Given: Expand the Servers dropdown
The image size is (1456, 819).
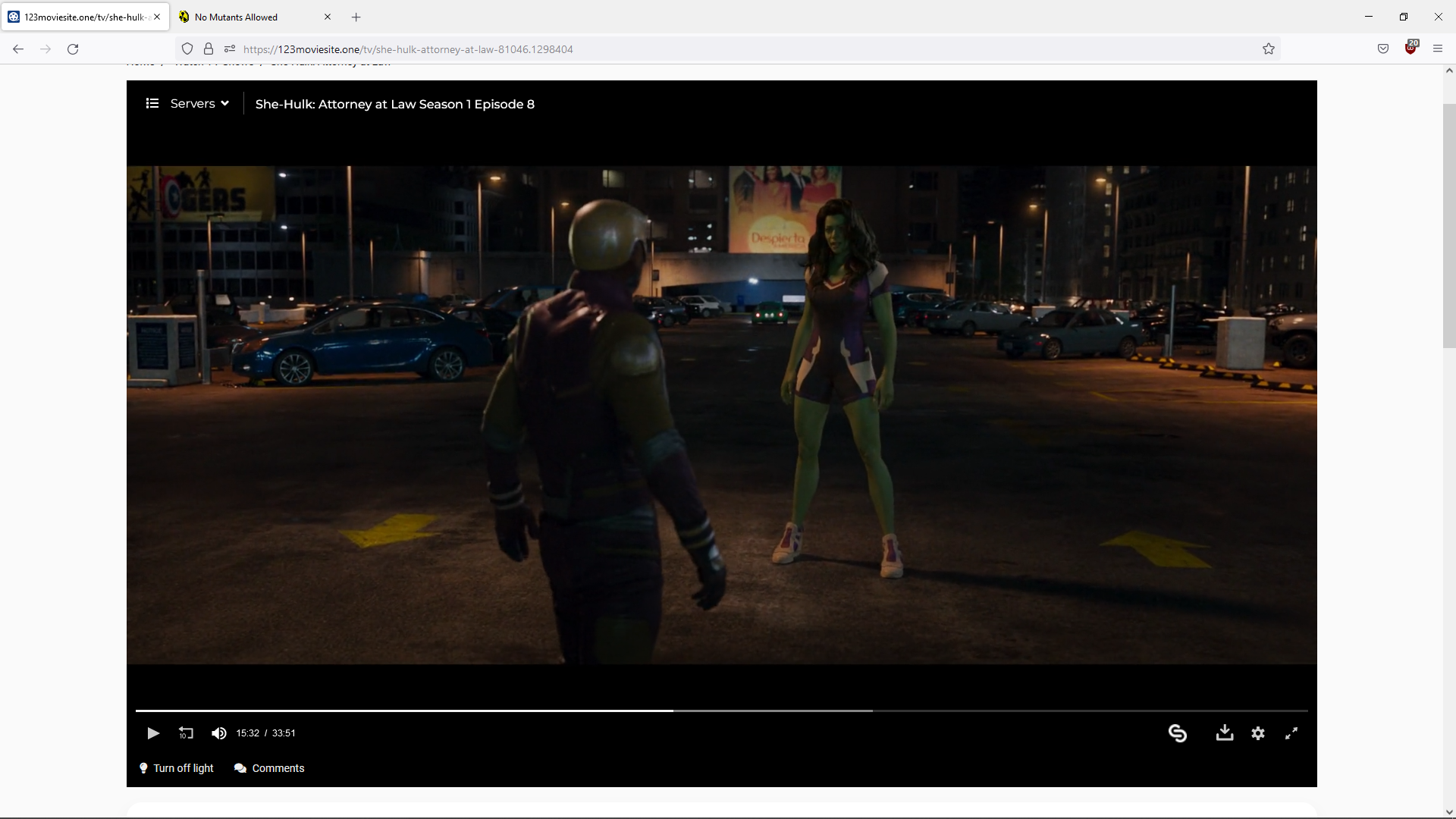Looking at the screenshot, I should point(199,104).
